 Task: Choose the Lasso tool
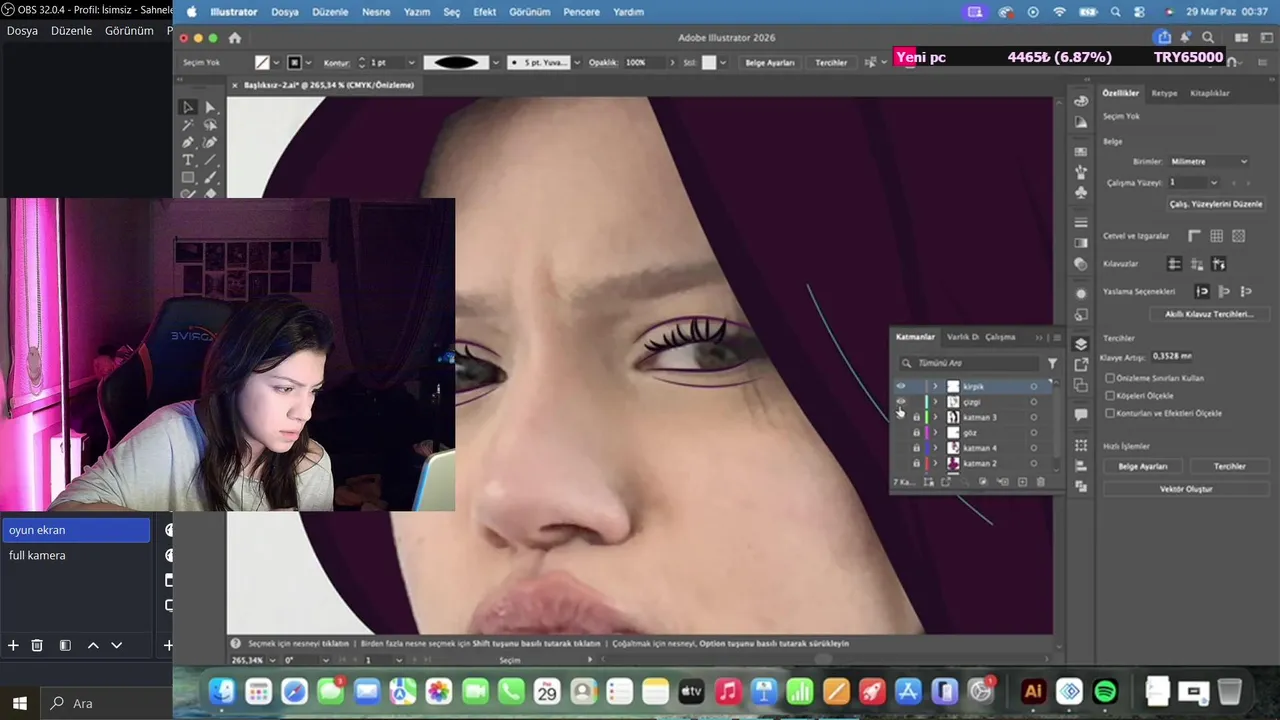coord(210,125)
